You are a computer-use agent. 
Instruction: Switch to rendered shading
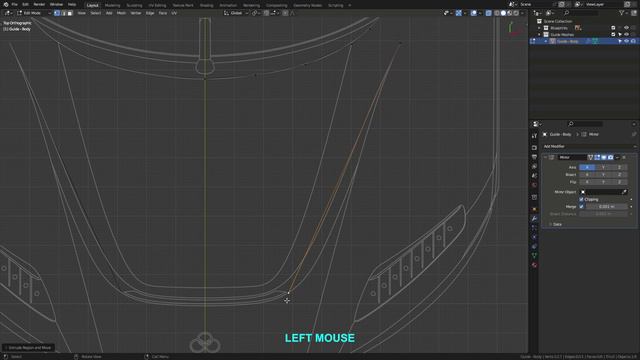516,13
